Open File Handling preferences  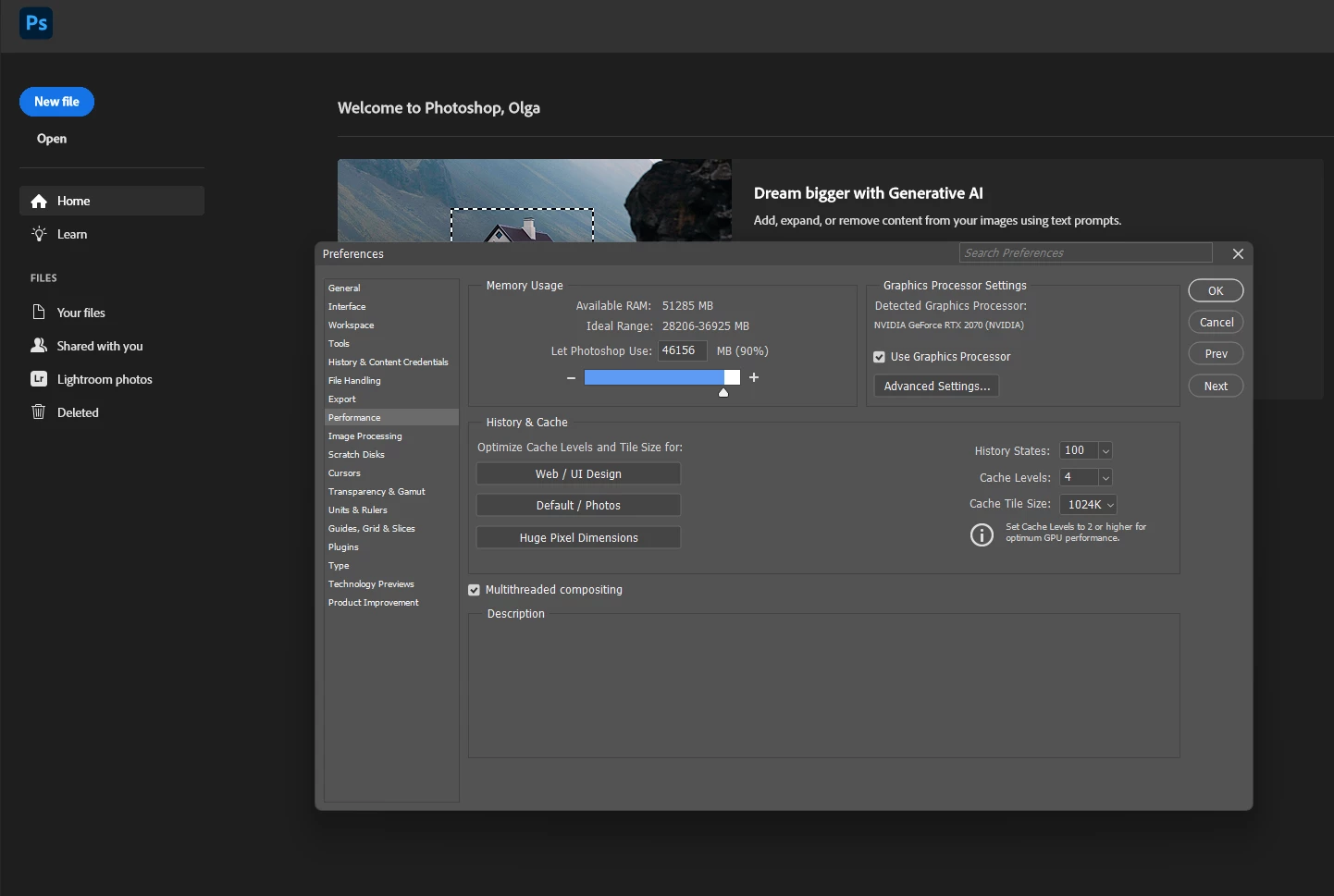[391, 381]
